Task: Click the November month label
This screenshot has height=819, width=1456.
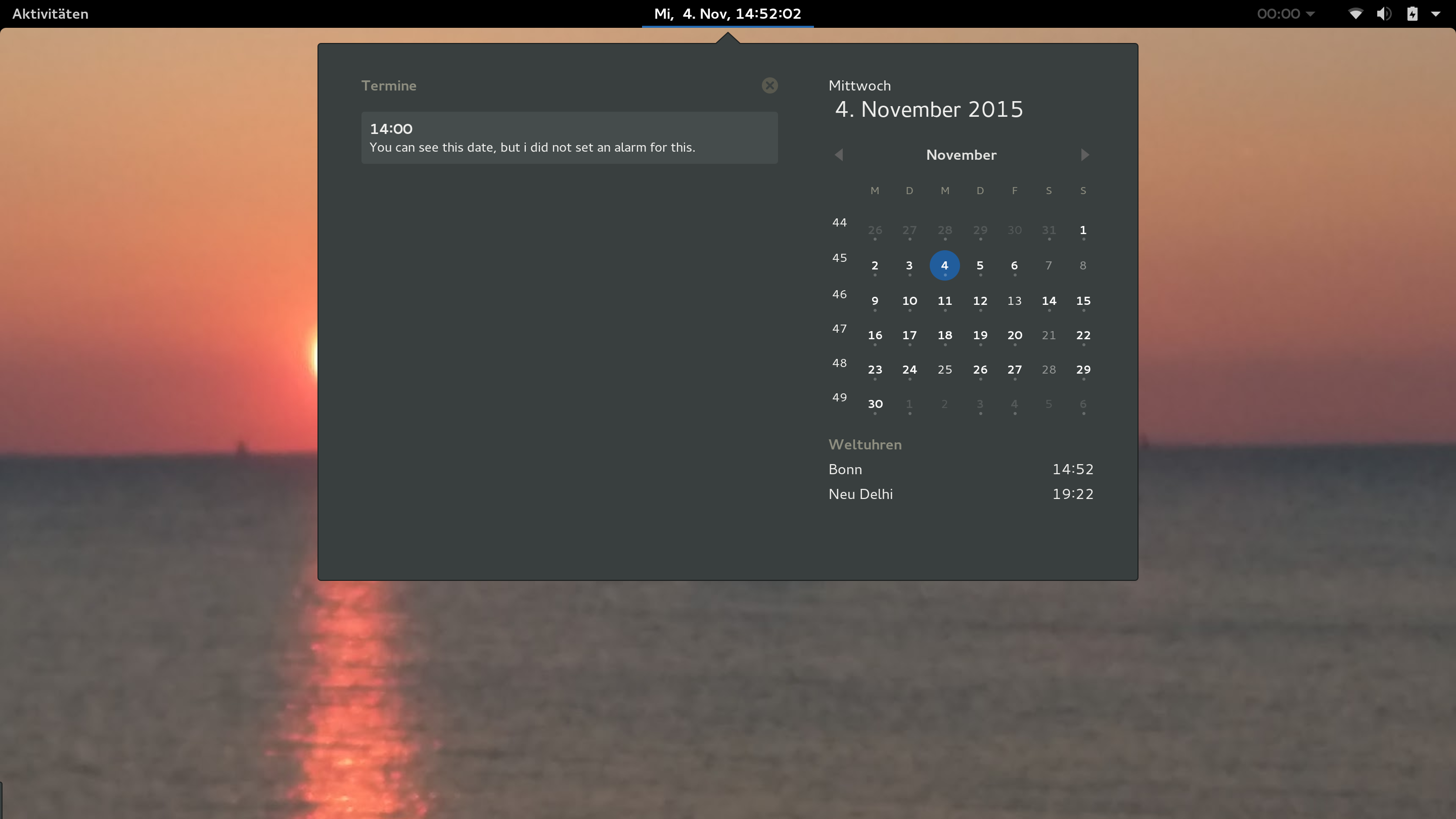Action: (961, 155)
